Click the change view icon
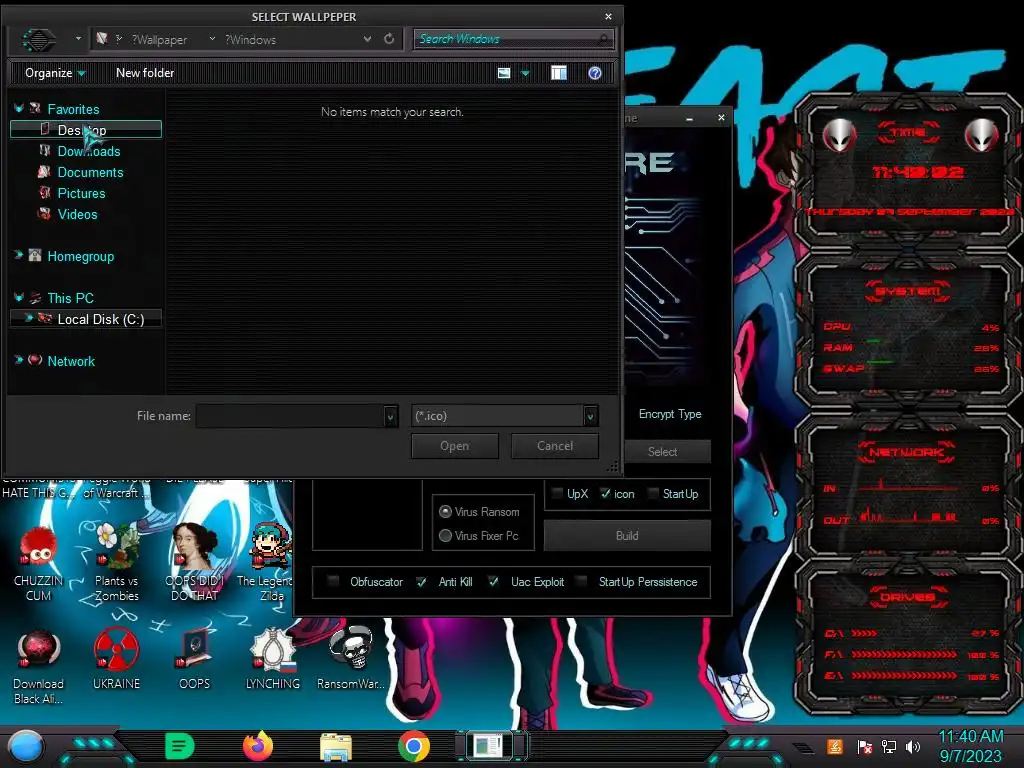Screen dimensions: 1024x768 tap(504, 73)
